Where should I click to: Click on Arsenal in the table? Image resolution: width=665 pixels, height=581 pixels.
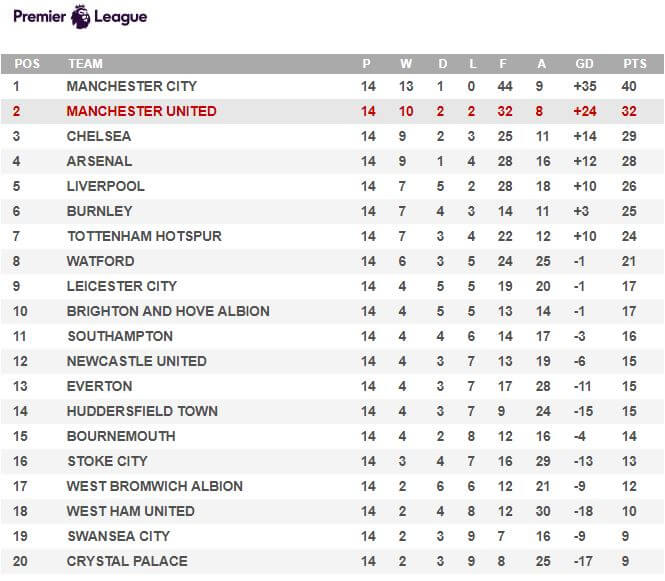99,161
